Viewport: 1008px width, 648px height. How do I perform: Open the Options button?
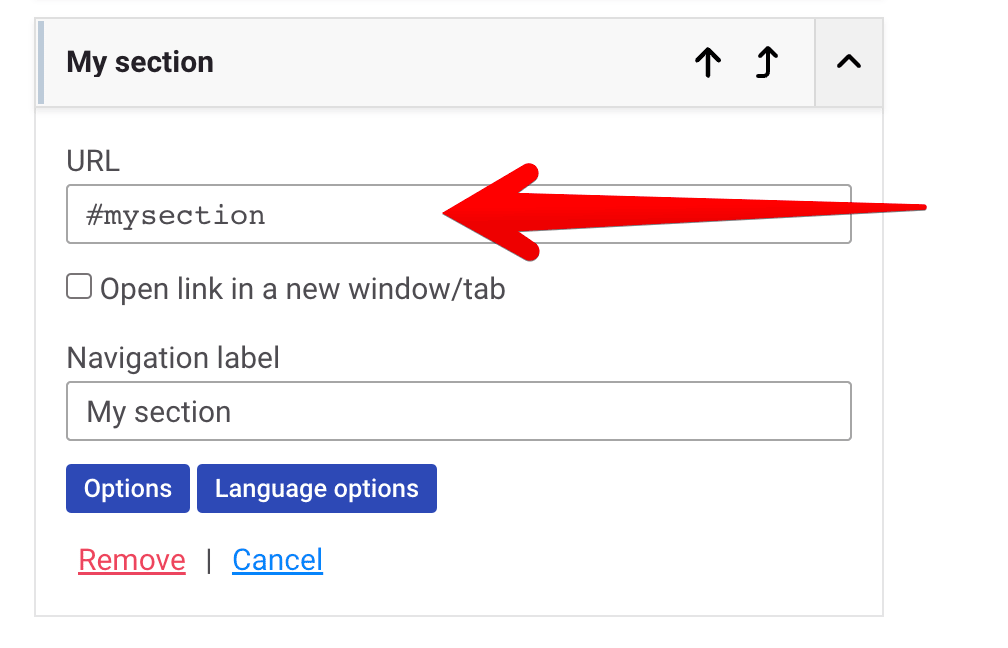[128, 489]
